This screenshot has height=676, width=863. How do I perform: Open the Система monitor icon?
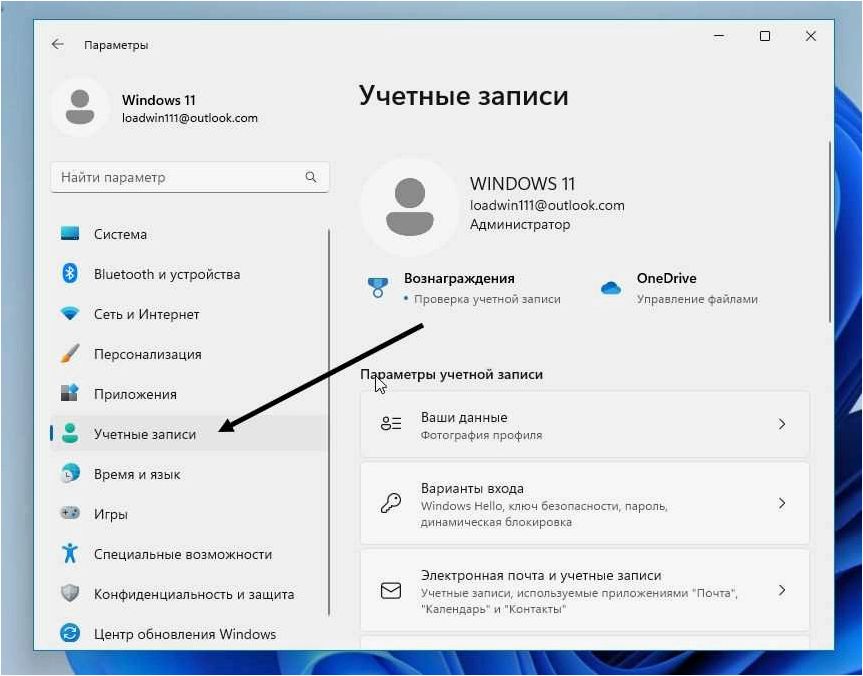pos(70,233)
